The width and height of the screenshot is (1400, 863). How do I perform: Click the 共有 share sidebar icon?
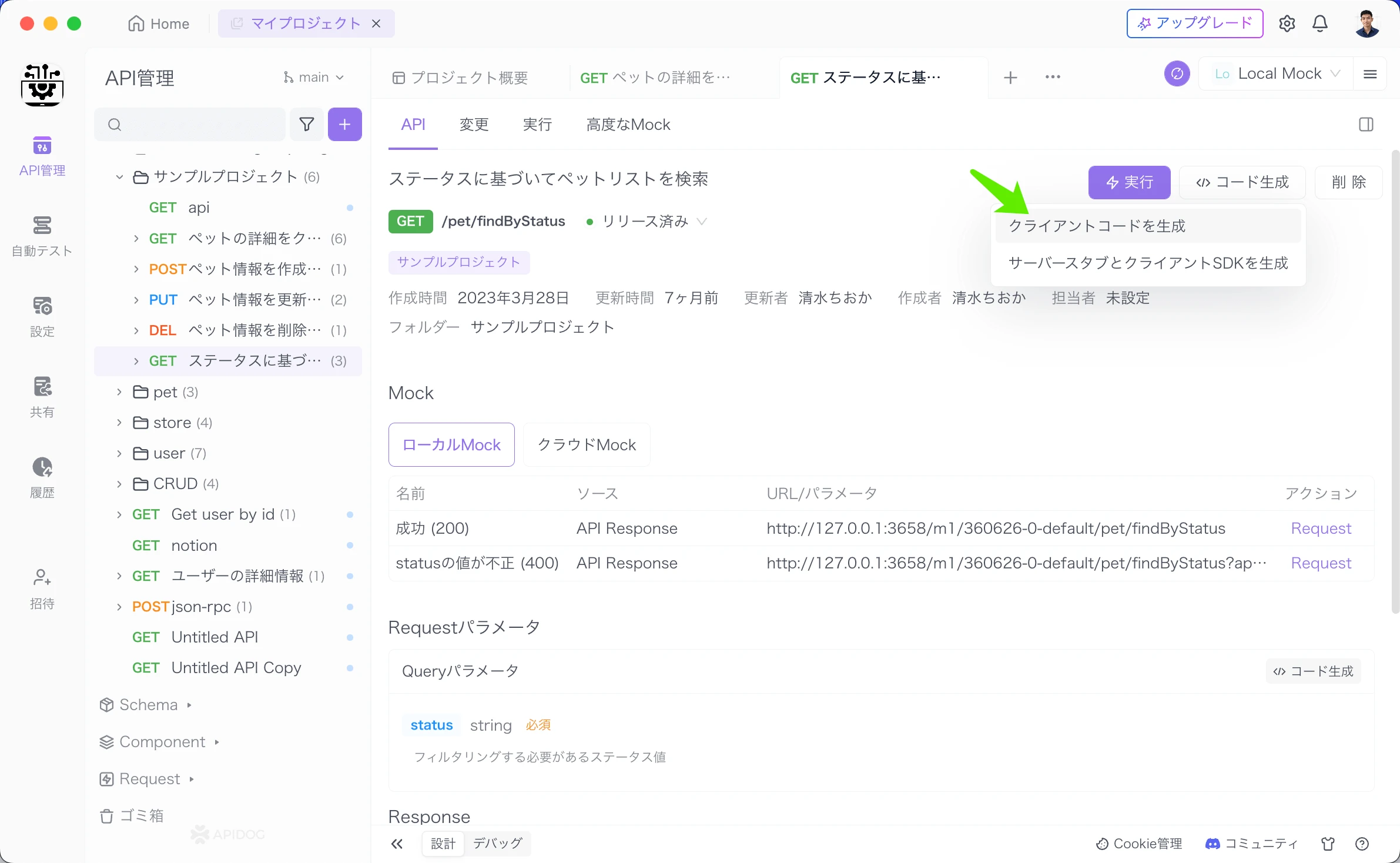click(42, 397)
